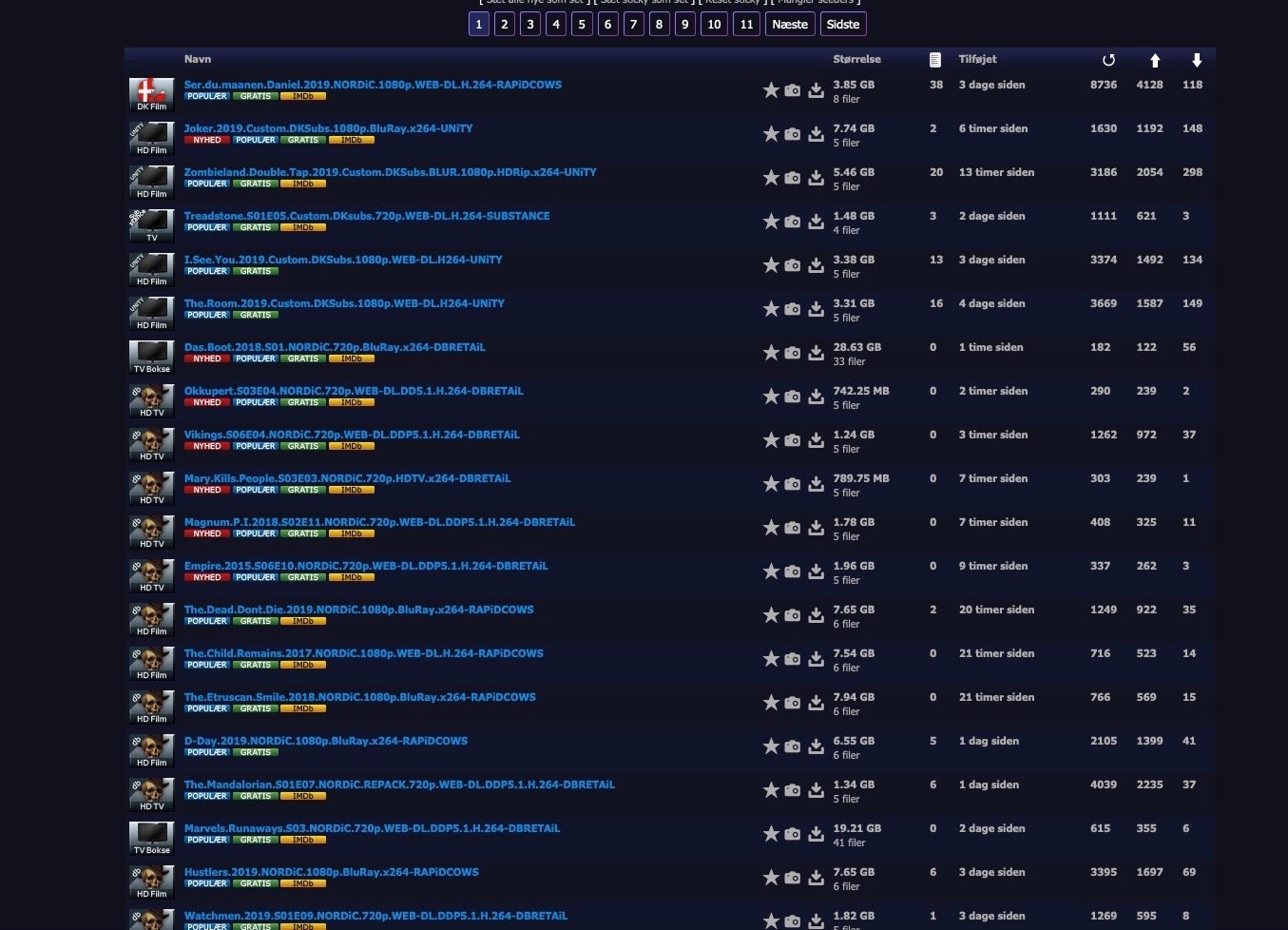Viewport: 1288px width, 930px height.
Task: Jump to page 11
Action: tap(747, 24)
